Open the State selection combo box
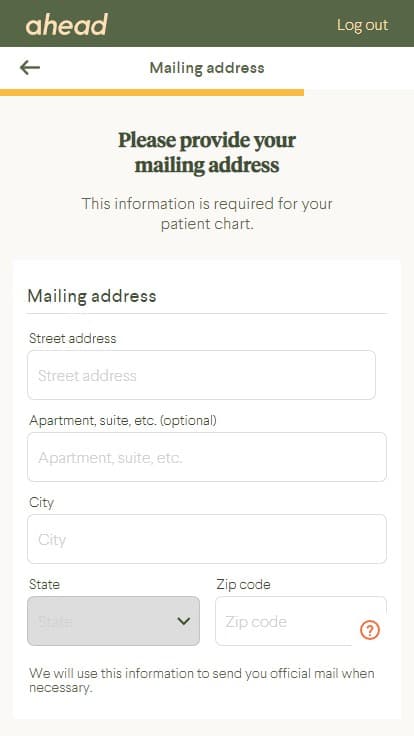 [114, 621]
